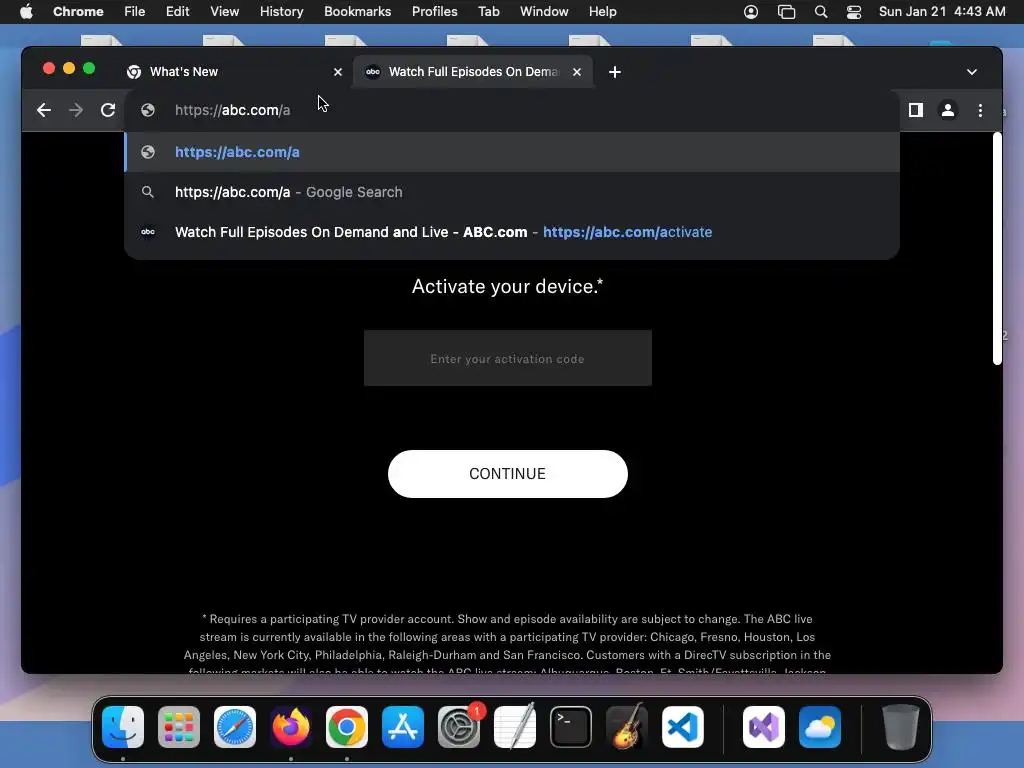1024x768 pixels.
Task: Go back with the Chrome back arrow
Action: 44,110
